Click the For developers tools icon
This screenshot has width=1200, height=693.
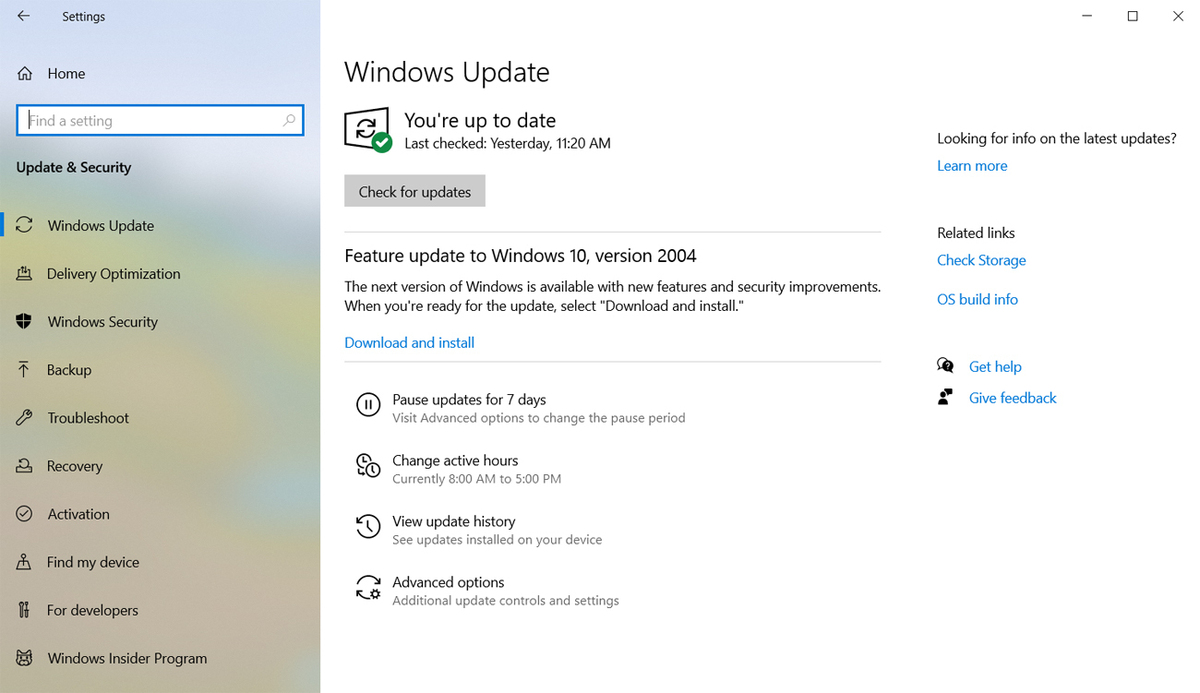tap(25, 609)
